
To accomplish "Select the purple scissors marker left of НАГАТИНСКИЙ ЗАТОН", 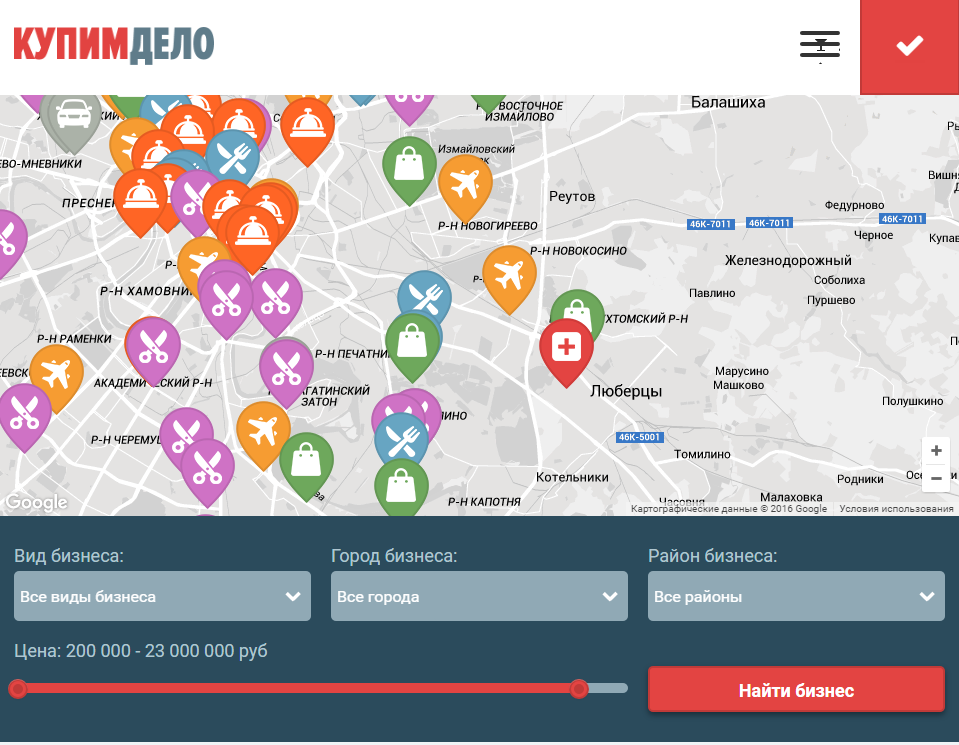I will point(286,369).
